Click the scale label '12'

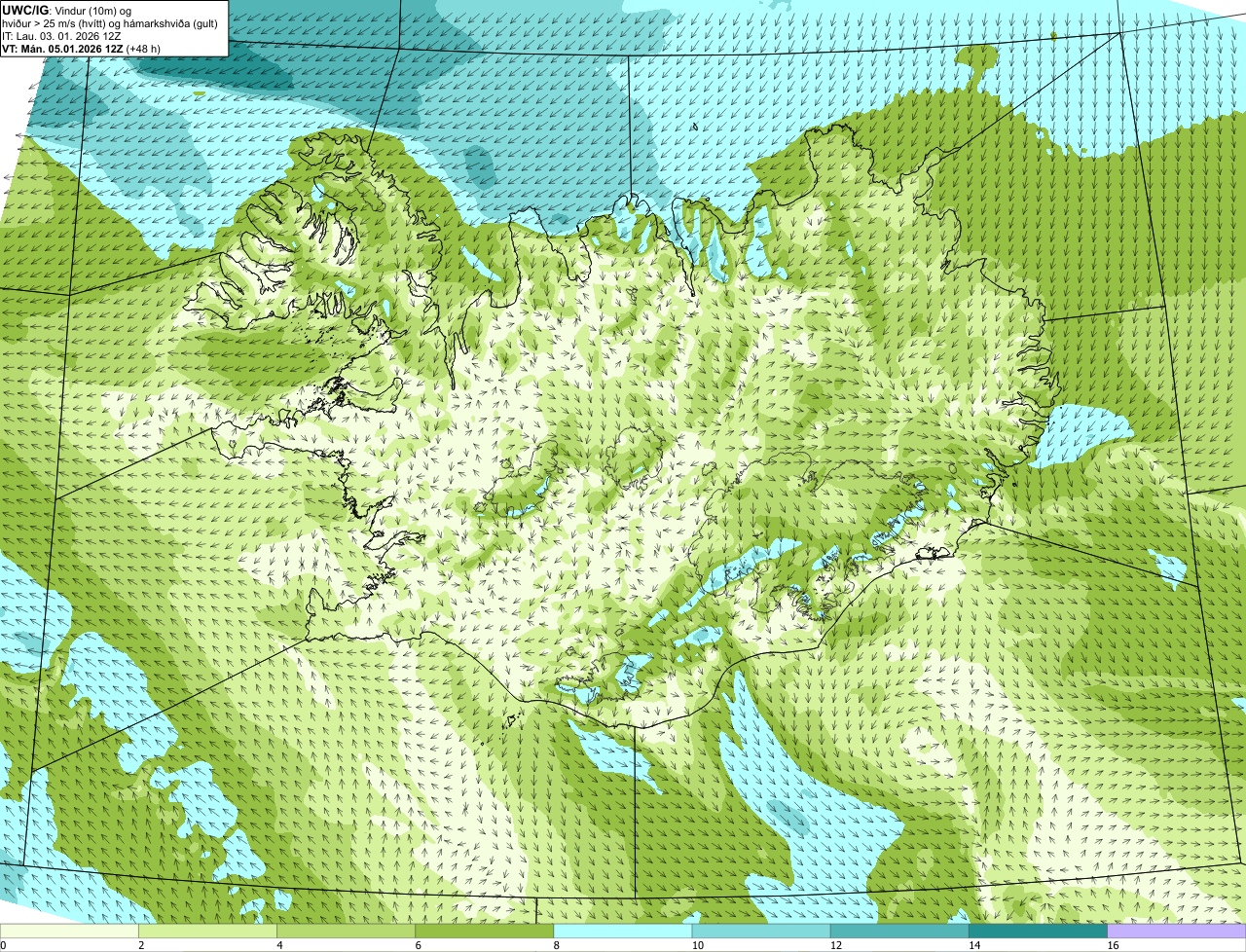click(x=836, y=945)
